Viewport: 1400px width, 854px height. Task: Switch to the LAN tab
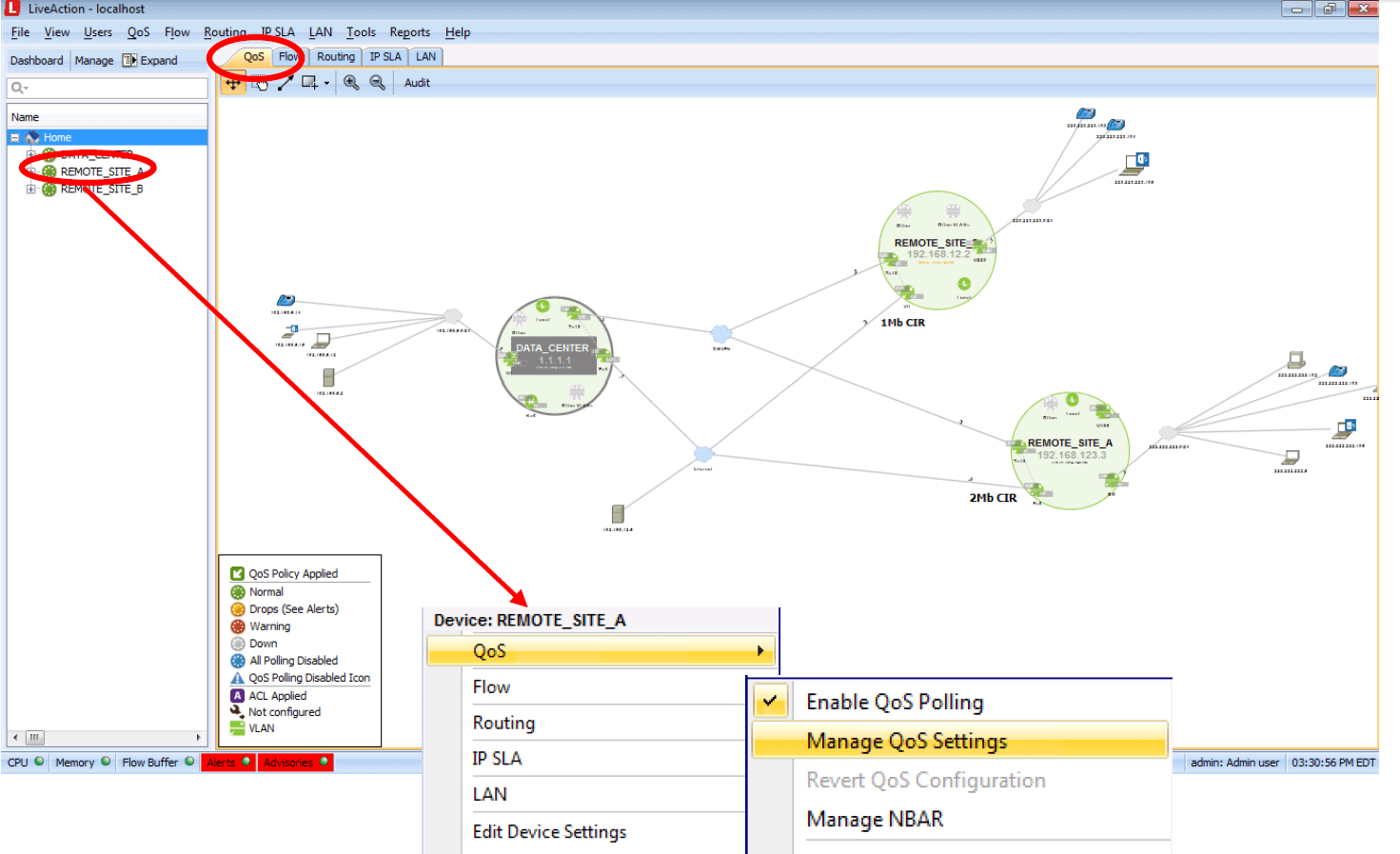(x=425, y=57)
